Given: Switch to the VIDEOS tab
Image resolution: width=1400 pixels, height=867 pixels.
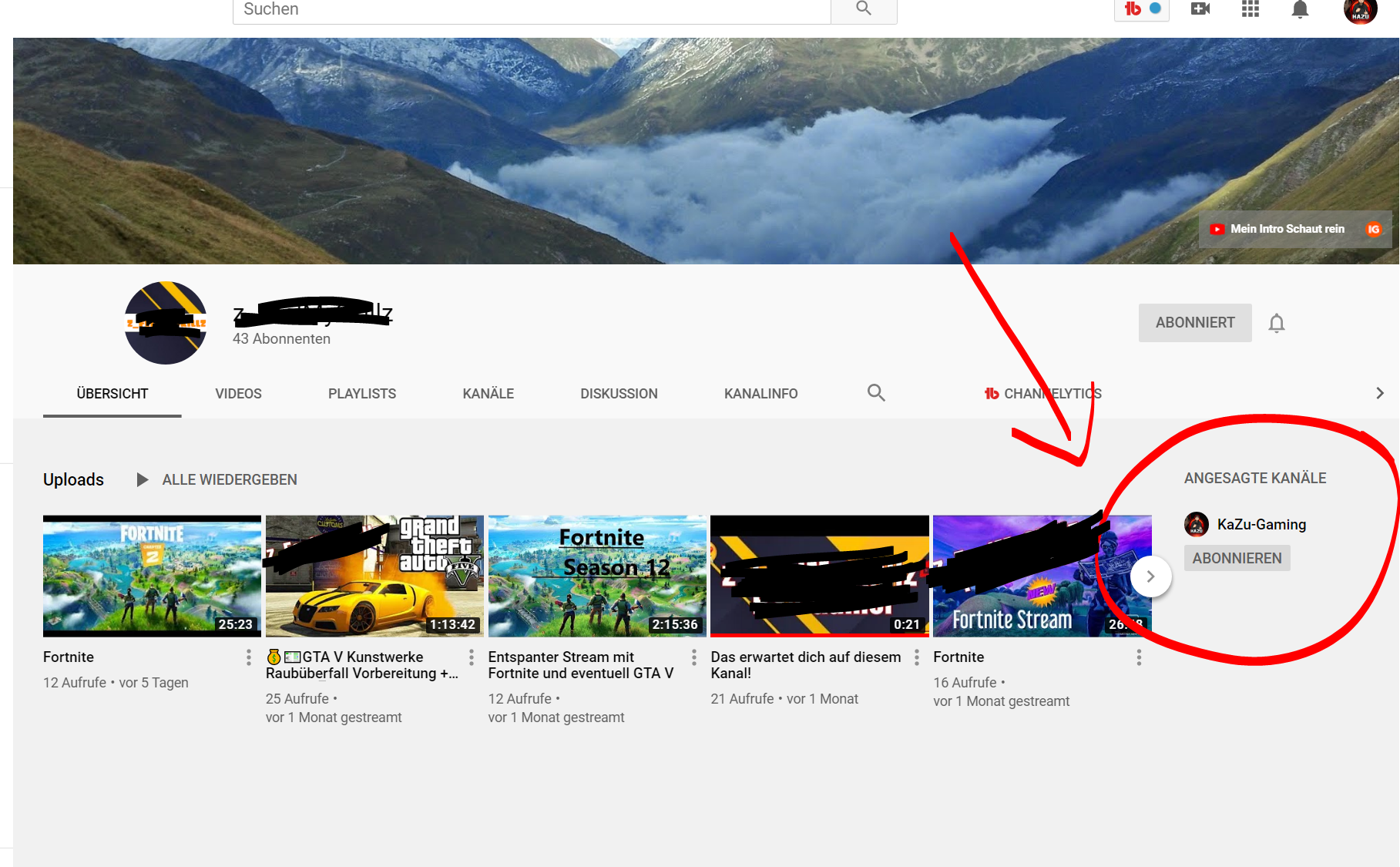Looking at the screenshot, I should (x=238, y=394).
